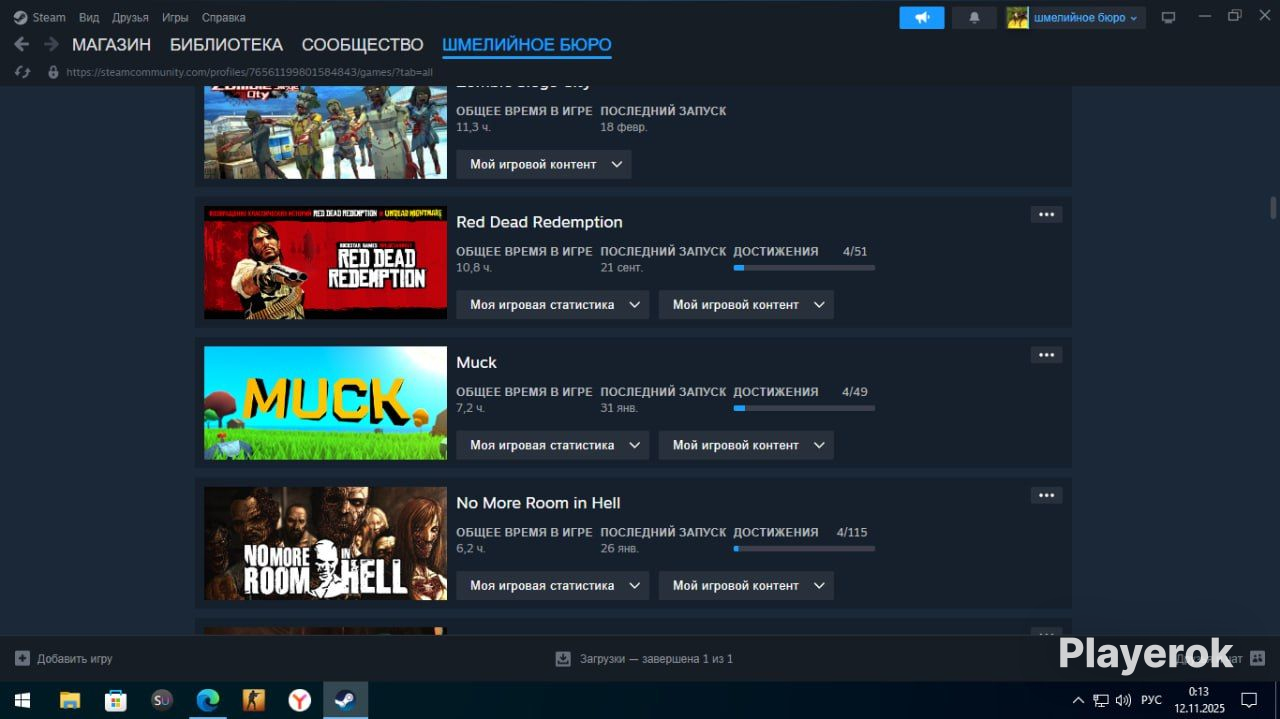Open options for Muck three-dots button
This screenshot has height=719, width=1280.
point(1046,355)
